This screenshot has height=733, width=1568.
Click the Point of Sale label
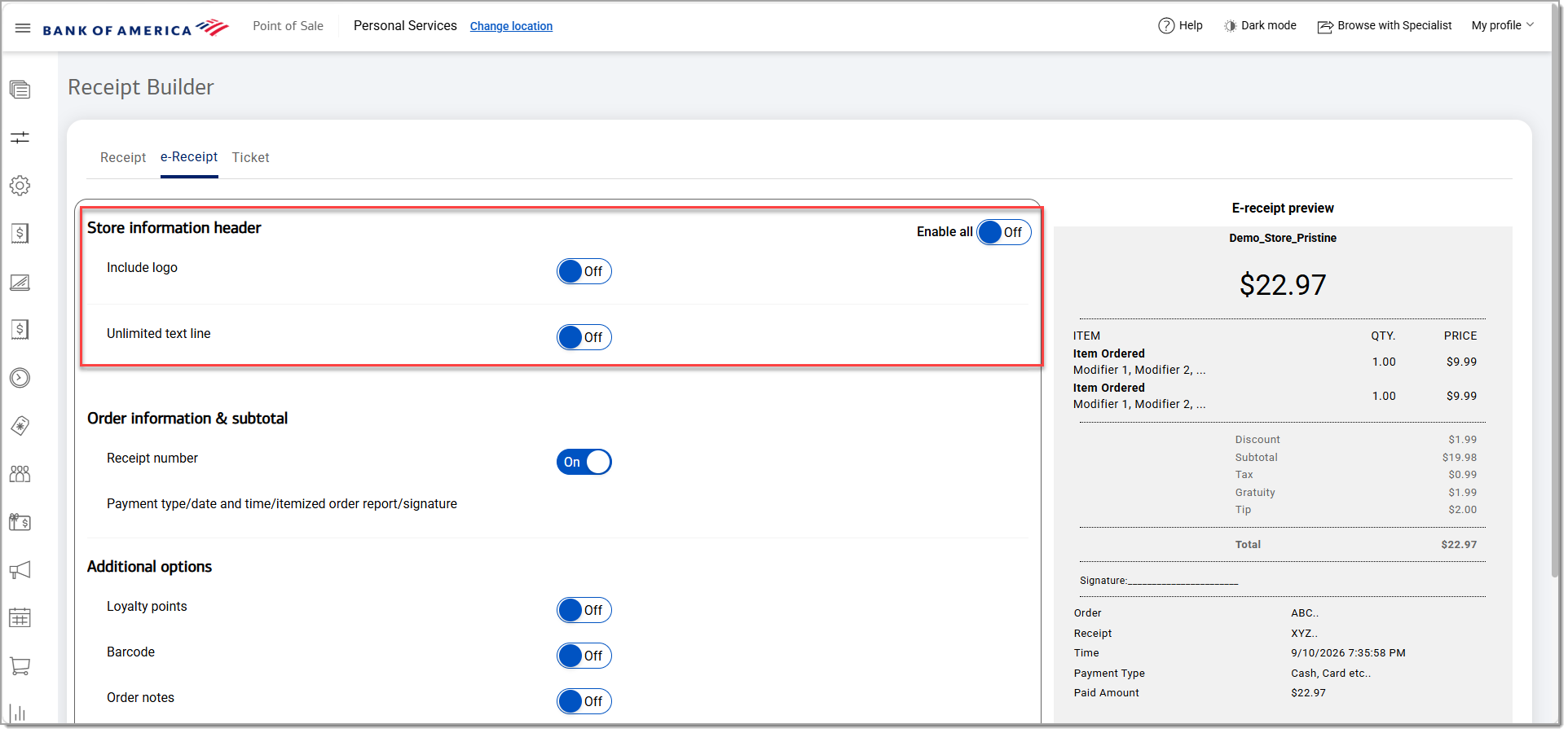point(288,26)
